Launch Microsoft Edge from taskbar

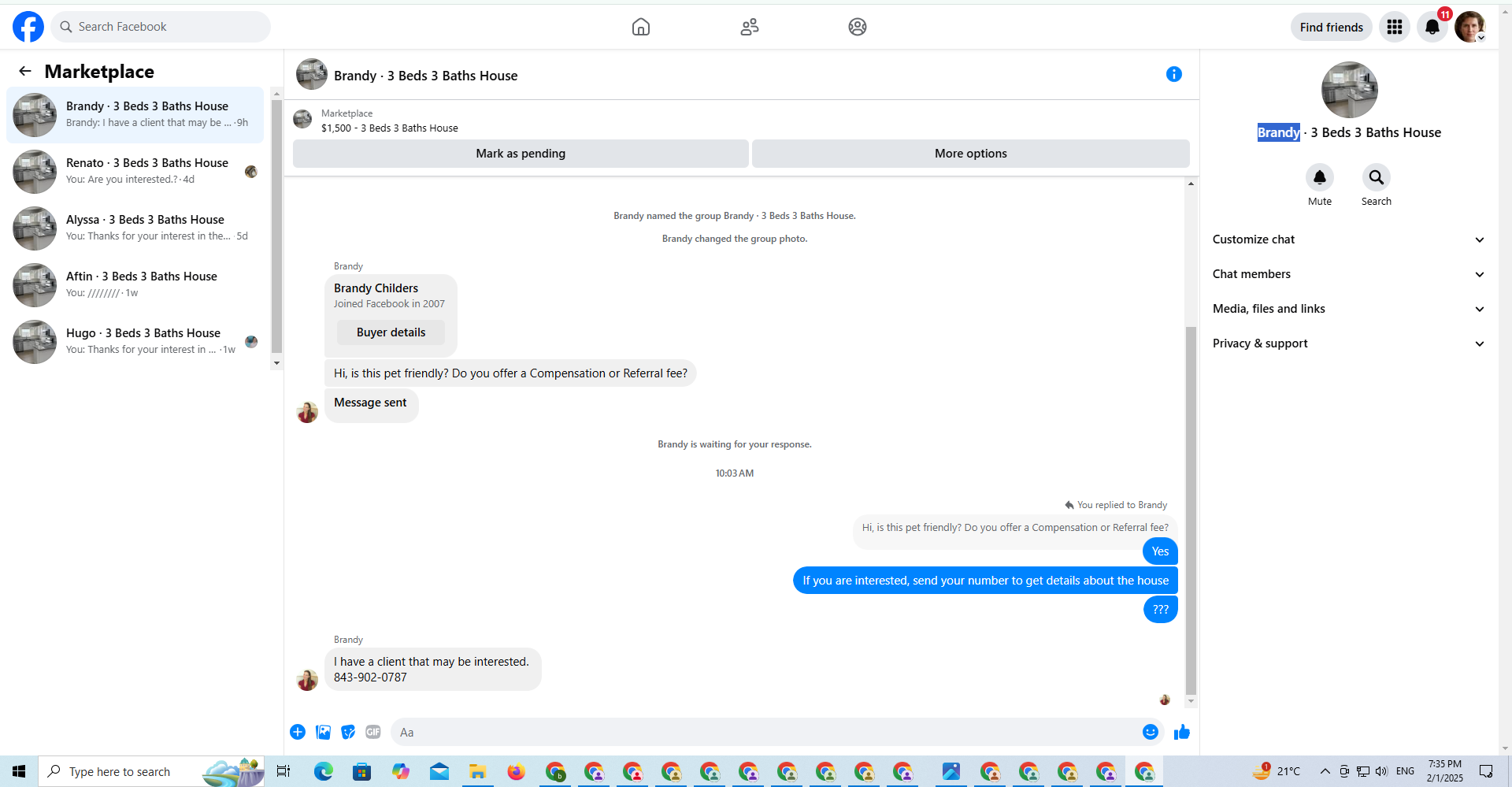coord(324,771)
